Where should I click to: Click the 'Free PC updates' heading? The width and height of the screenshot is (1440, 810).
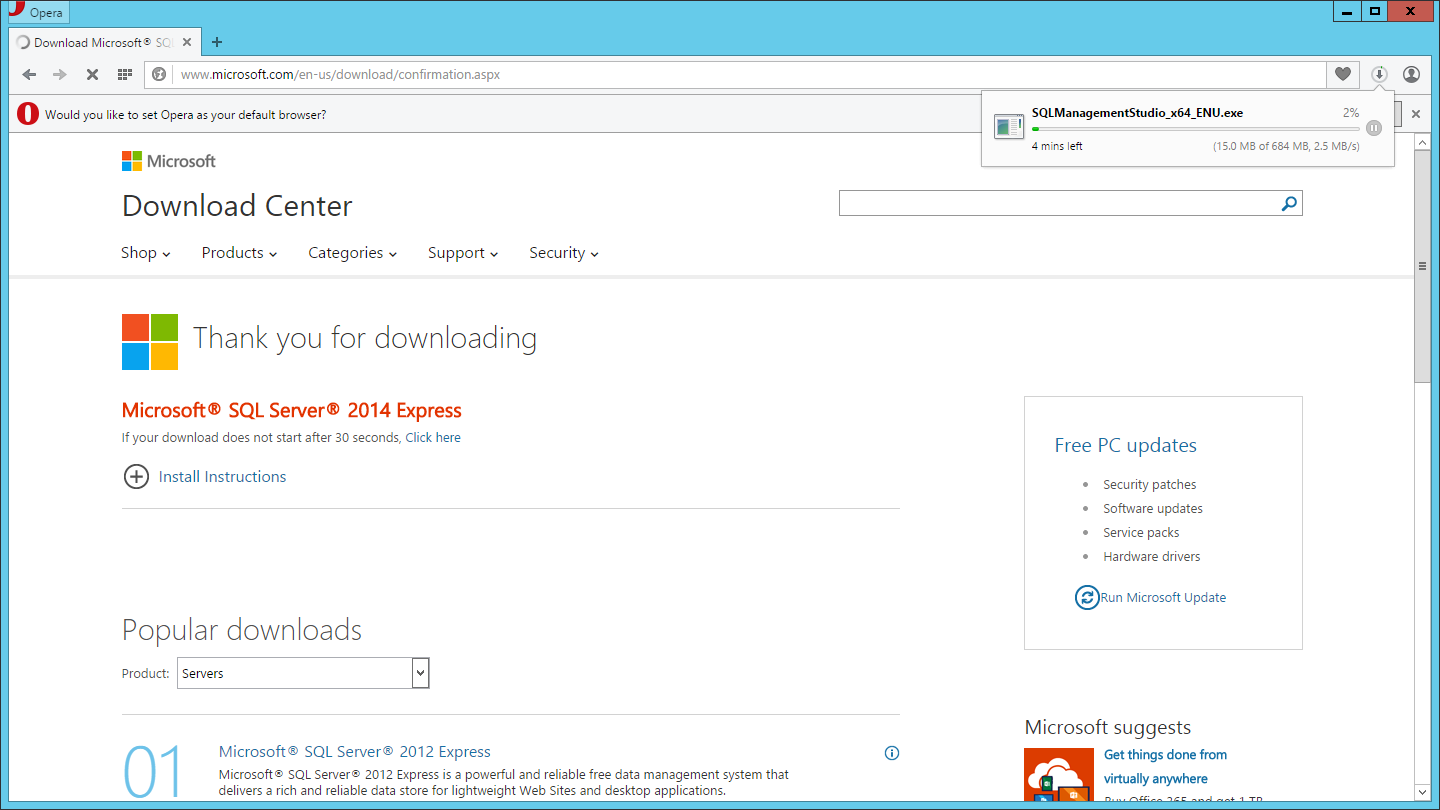1126,445
